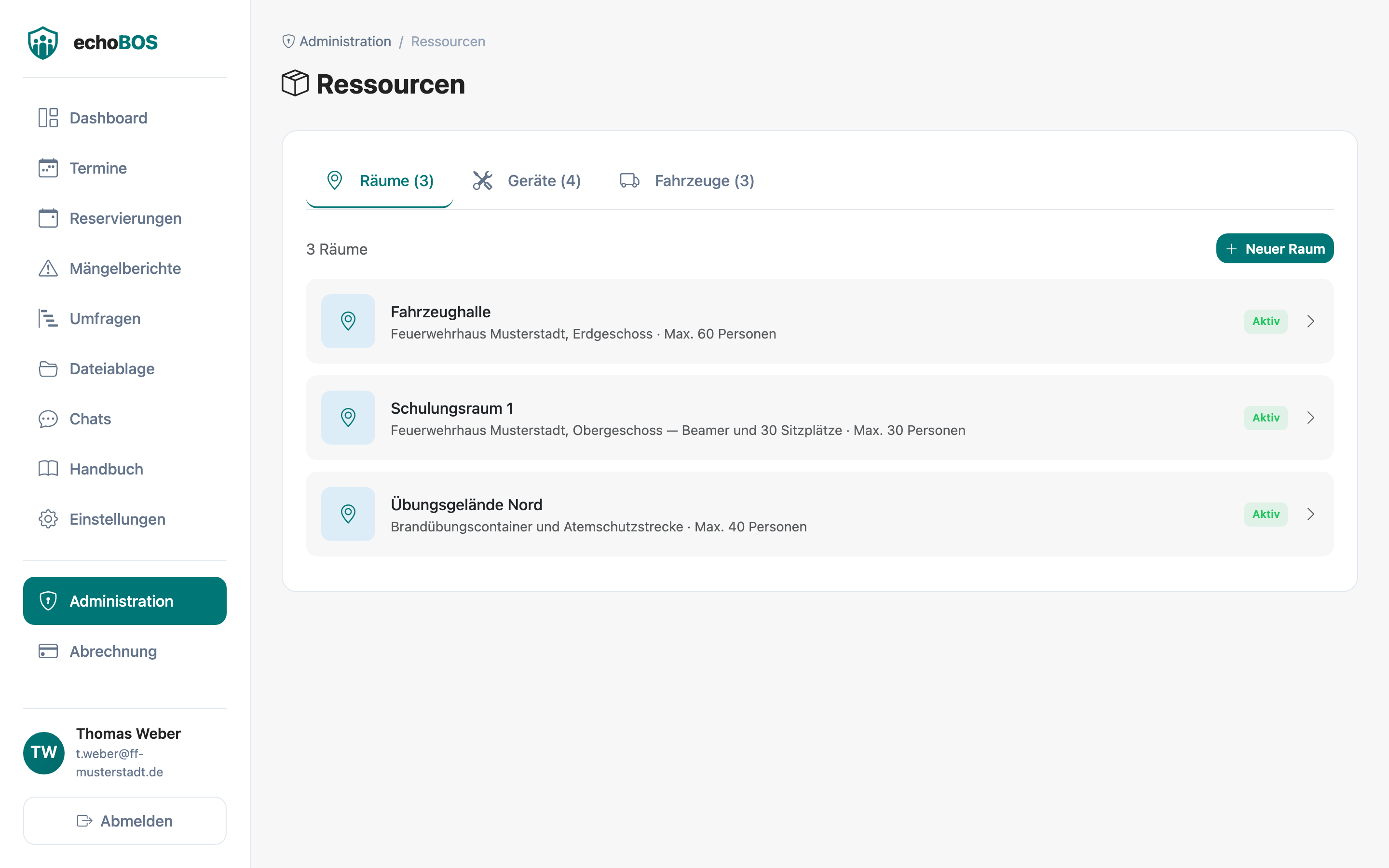This screenshot has width=1389, height=868.
Task: Click the Übungsgelände Nord location pin tile
Action: [348, 514]
